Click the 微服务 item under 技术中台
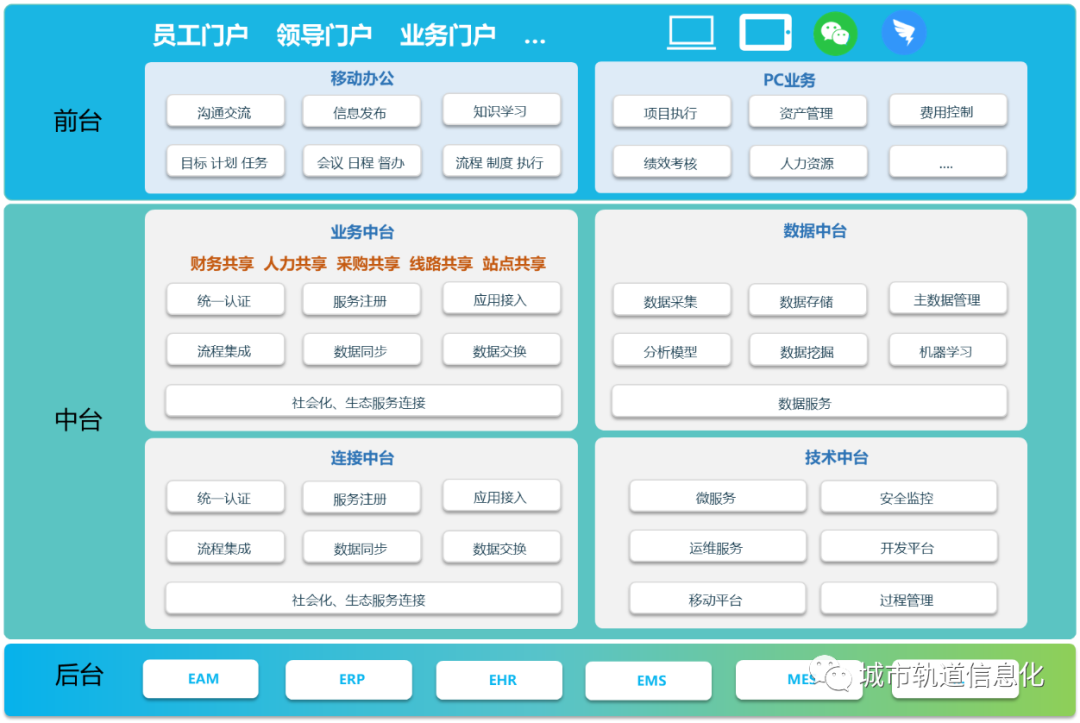The width and height of the screenshot is (1080, 723). tap(717, 496)
